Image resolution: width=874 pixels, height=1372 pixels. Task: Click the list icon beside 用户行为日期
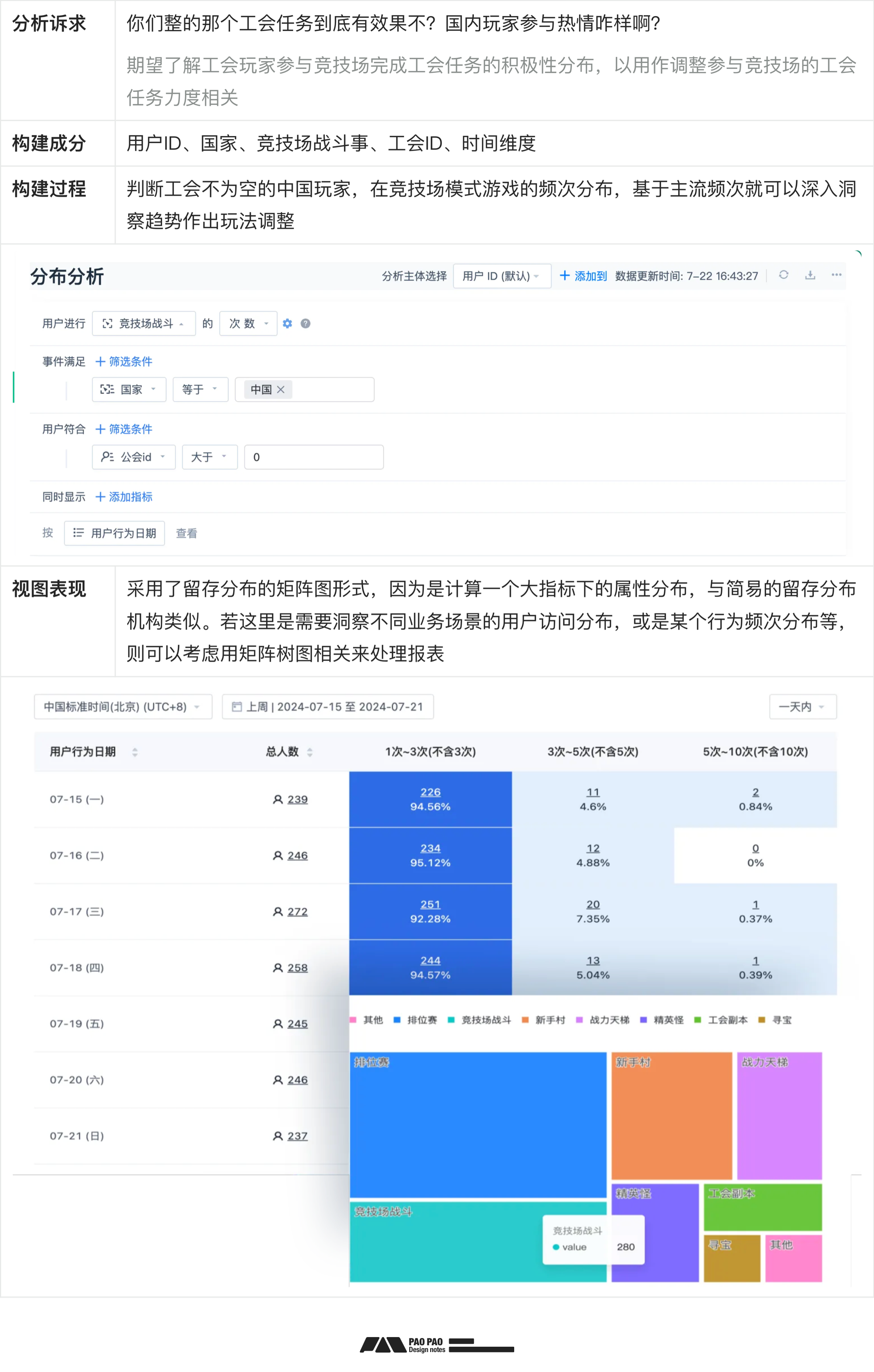click(79, 533)
